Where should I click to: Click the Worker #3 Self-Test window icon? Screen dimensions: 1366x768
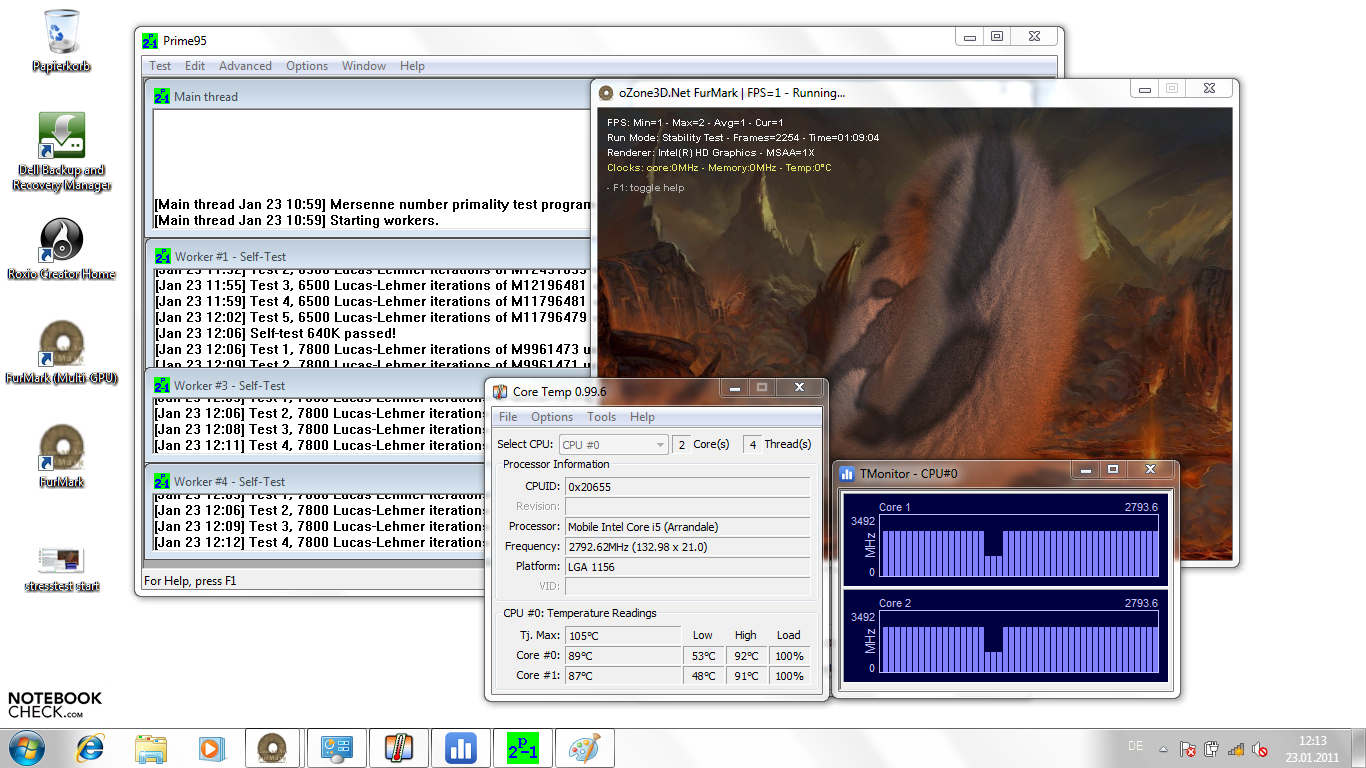(161, 385)
